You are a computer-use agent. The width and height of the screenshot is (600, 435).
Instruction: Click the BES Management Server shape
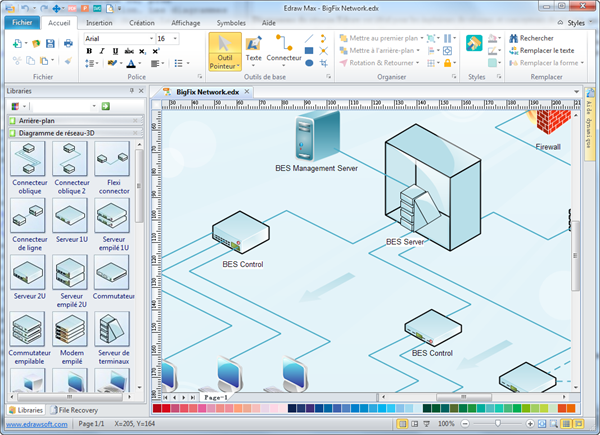pyautogui.click(x=317, y=136)
